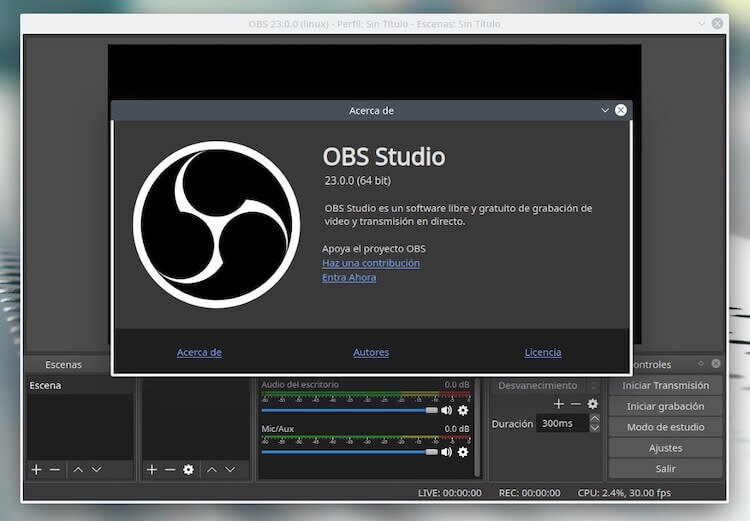
Task: Open transition properties gear icon
Action: tap(593, 404)
